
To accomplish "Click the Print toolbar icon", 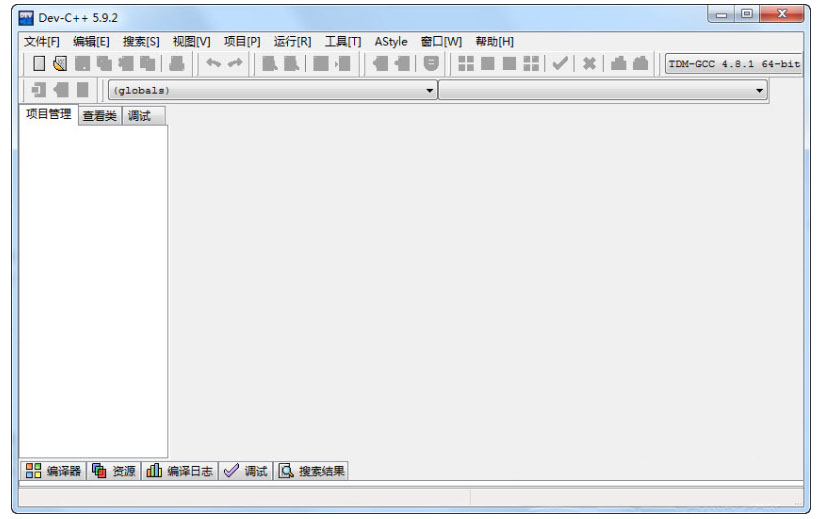I will click(x=177, y=64).
